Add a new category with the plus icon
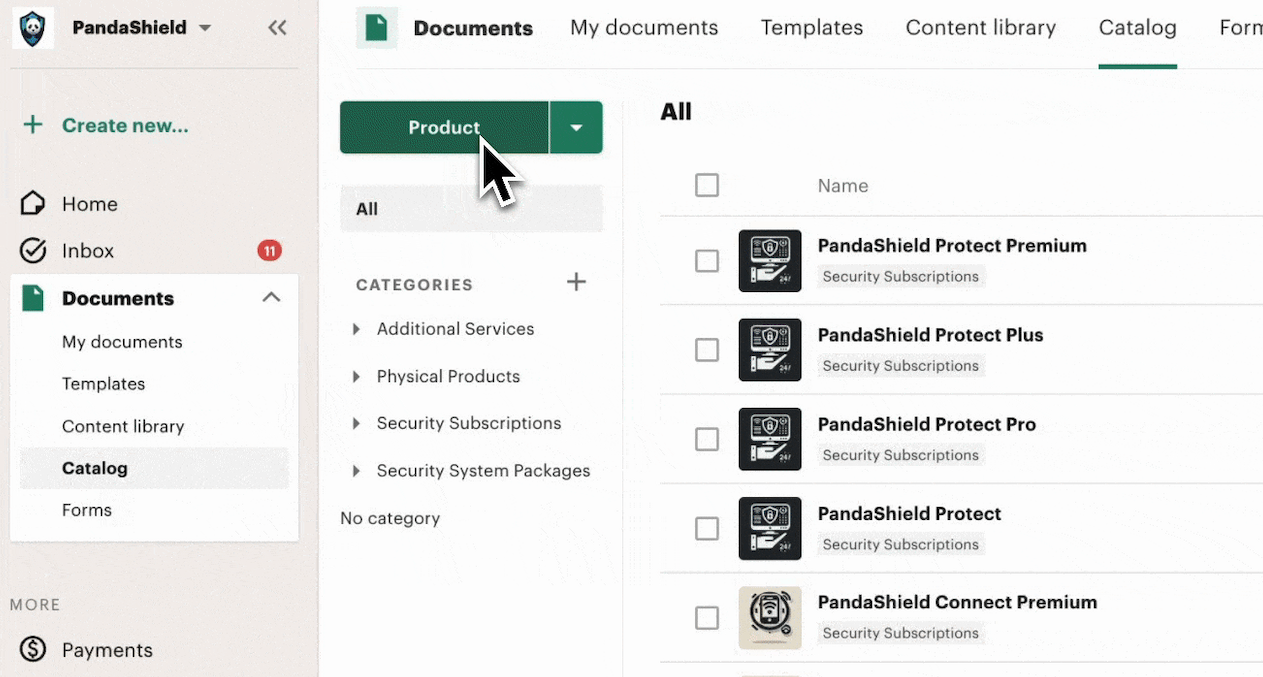Screen dimensions: 1263x677 577,282
